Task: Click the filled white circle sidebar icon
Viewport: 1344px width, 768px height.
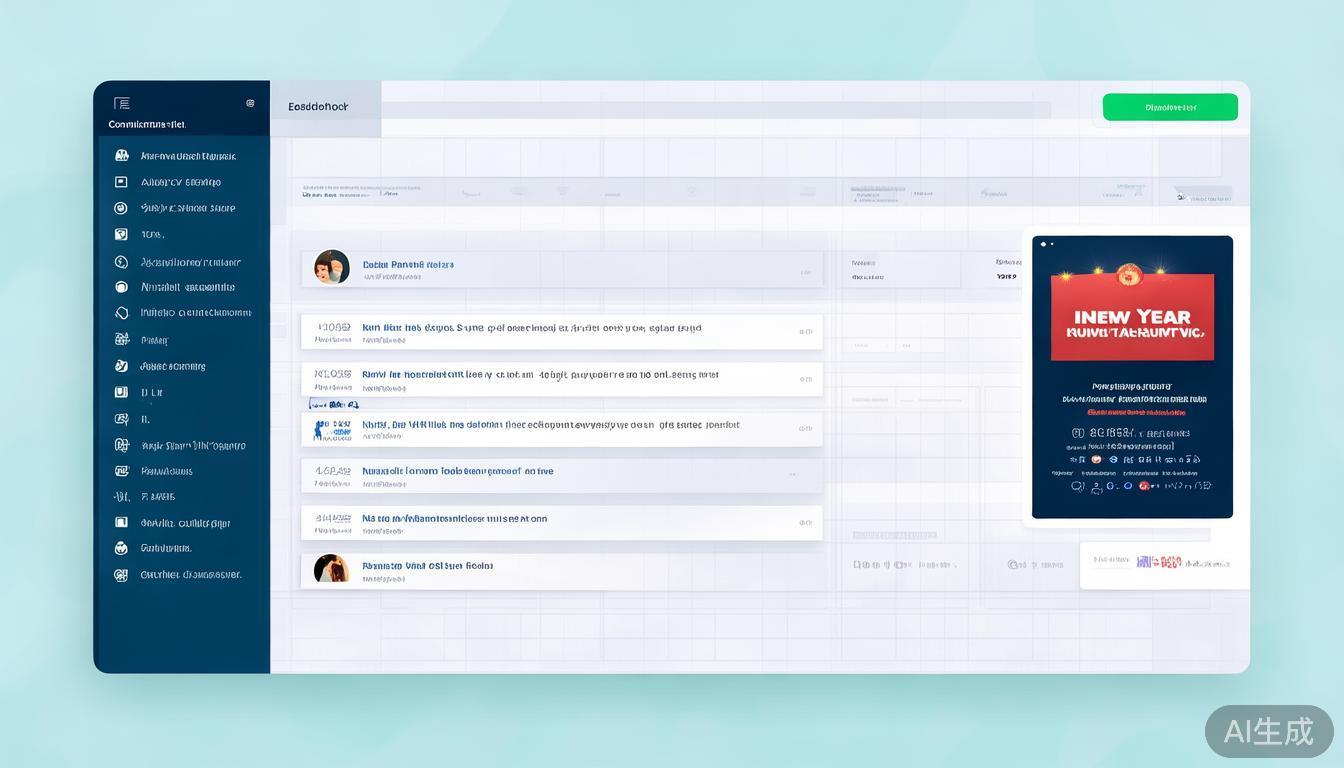Action: point(121,287)
